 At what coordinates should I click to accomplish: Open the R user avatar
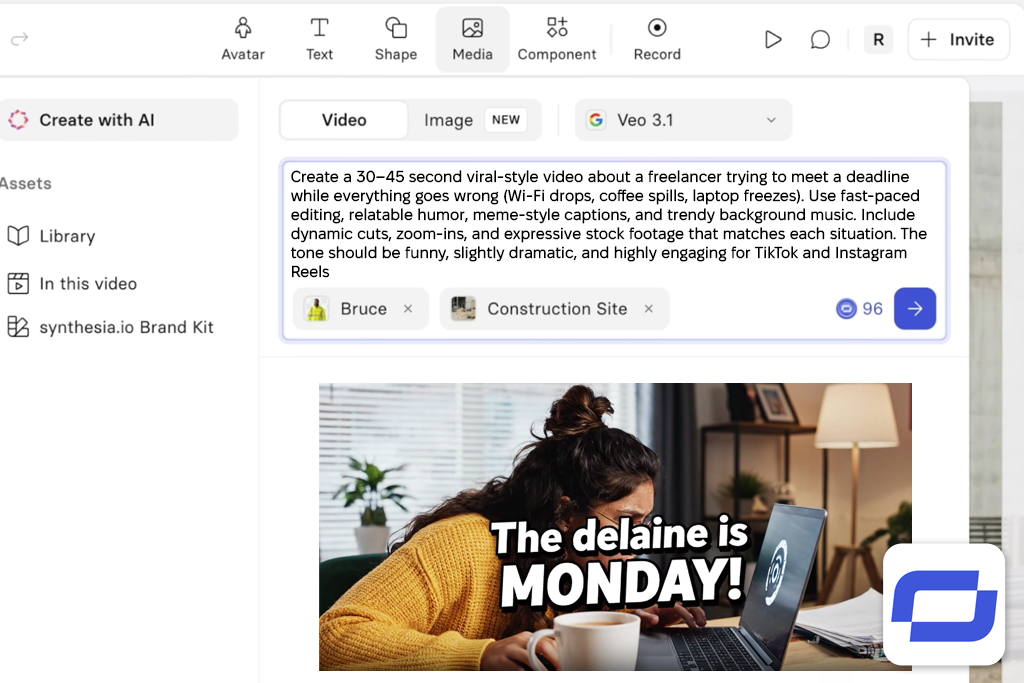(x=878, y=40)
